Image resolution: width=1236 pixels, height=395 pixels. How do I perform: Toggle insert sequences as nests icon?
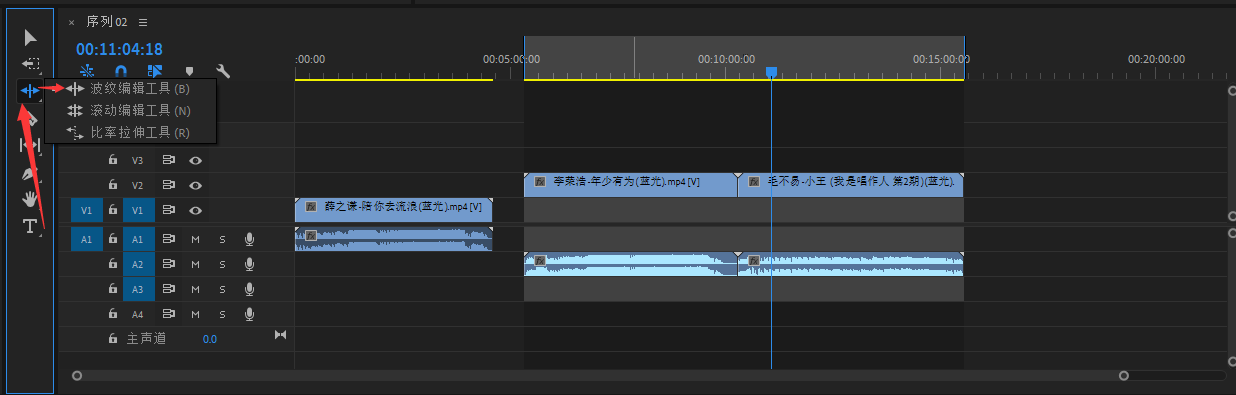87,71
